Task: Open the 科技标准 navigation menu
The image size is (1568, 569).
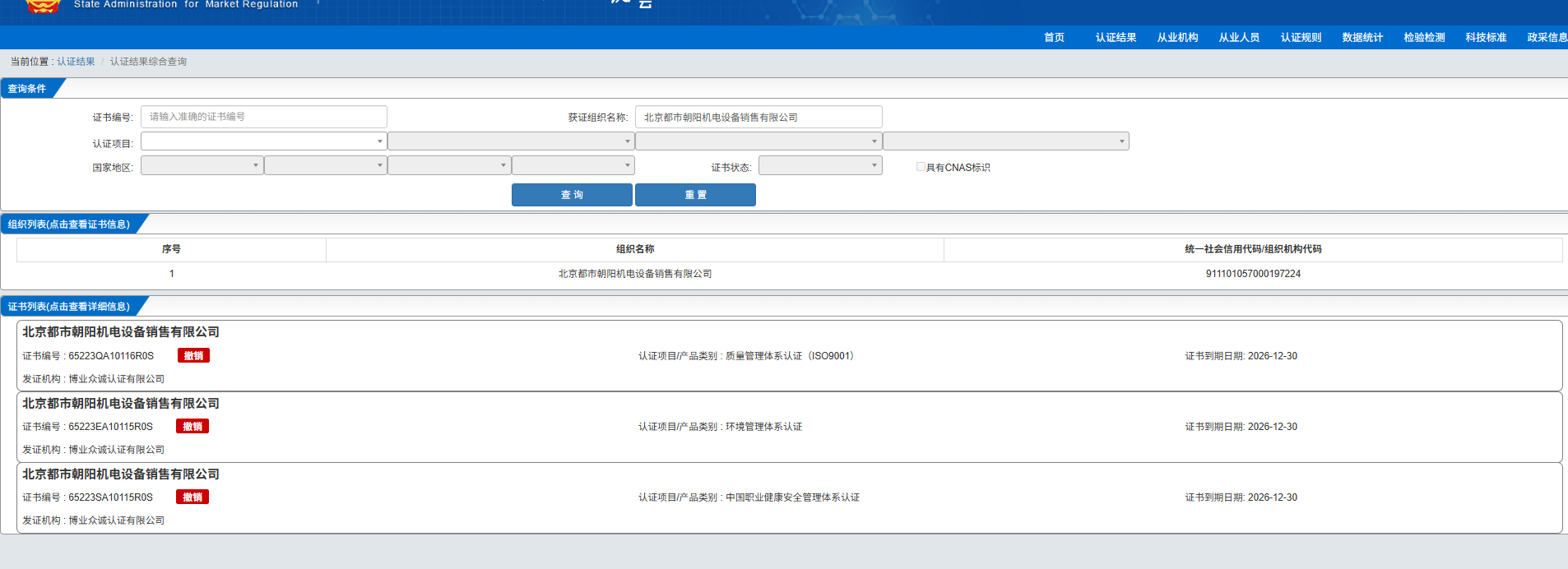Action: tap(1486, 37)
